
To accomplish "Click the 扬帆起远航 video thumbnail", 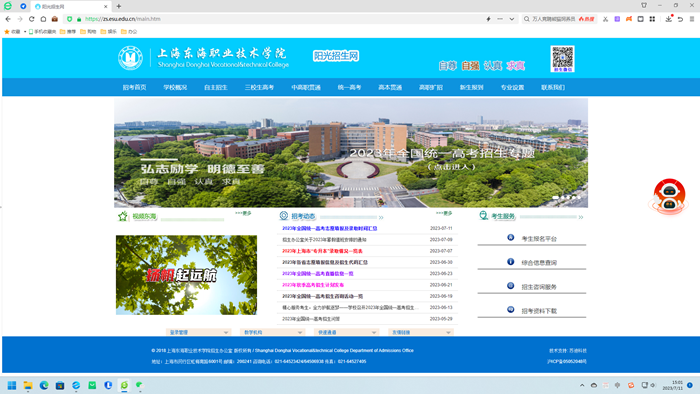I will [x=187, y=275].
